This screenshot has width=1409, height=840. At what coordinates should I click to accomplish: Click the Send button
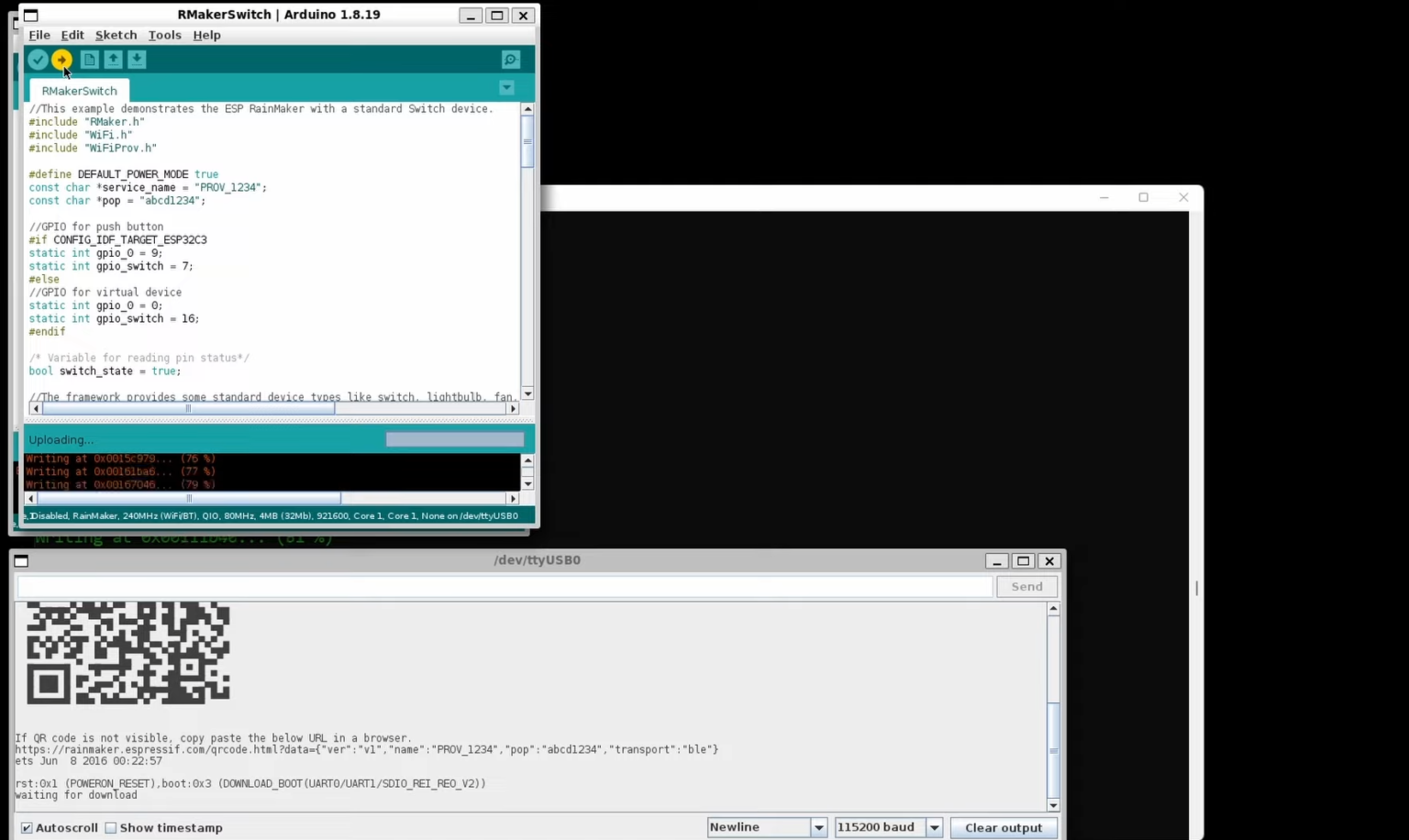coord(1026,587)
